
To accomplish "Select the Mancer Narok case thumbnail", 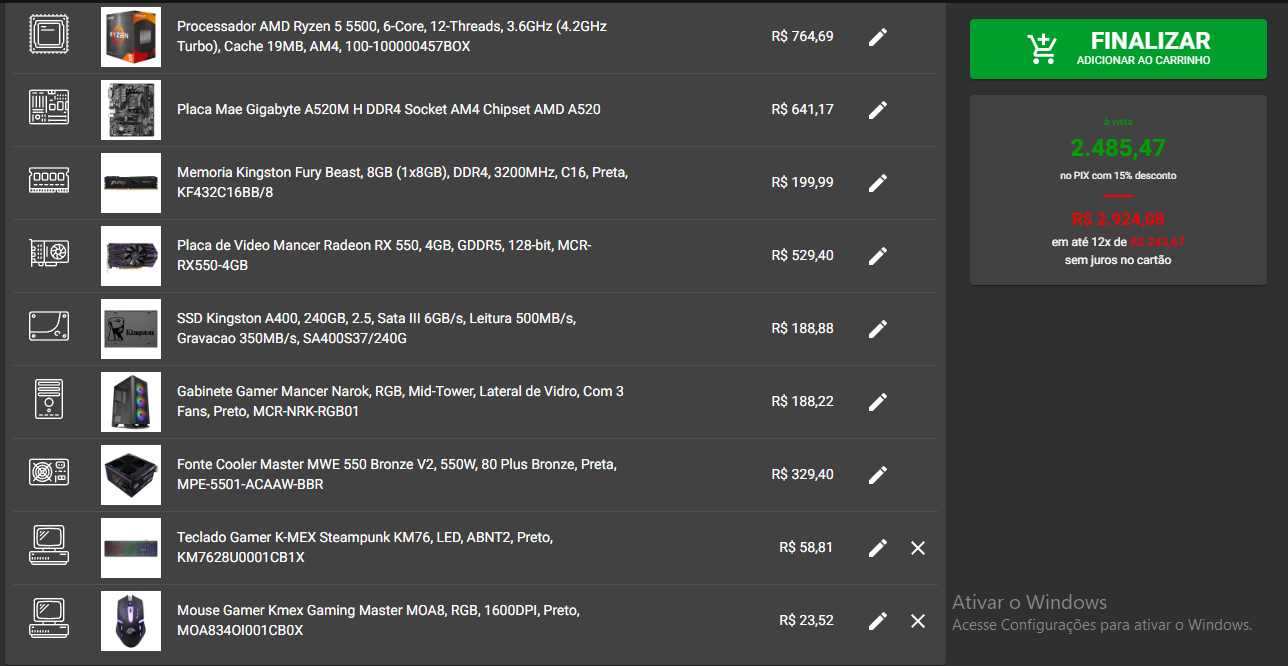I will (x=131, y=402).
